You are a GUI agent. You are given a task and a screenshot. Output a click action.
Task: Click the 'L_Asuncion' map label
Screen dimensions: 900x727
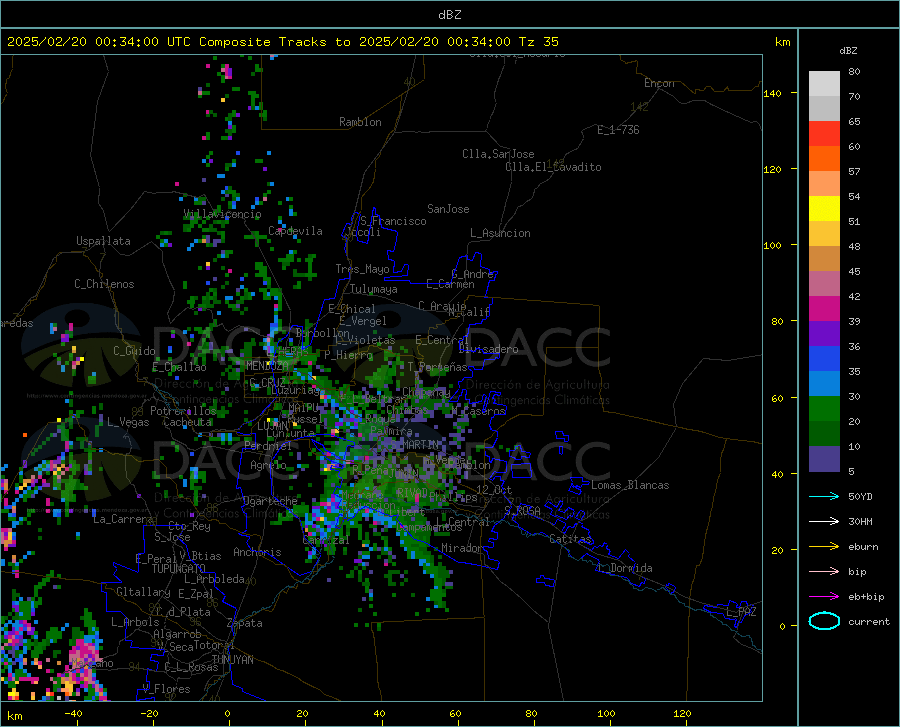[500, 233]
